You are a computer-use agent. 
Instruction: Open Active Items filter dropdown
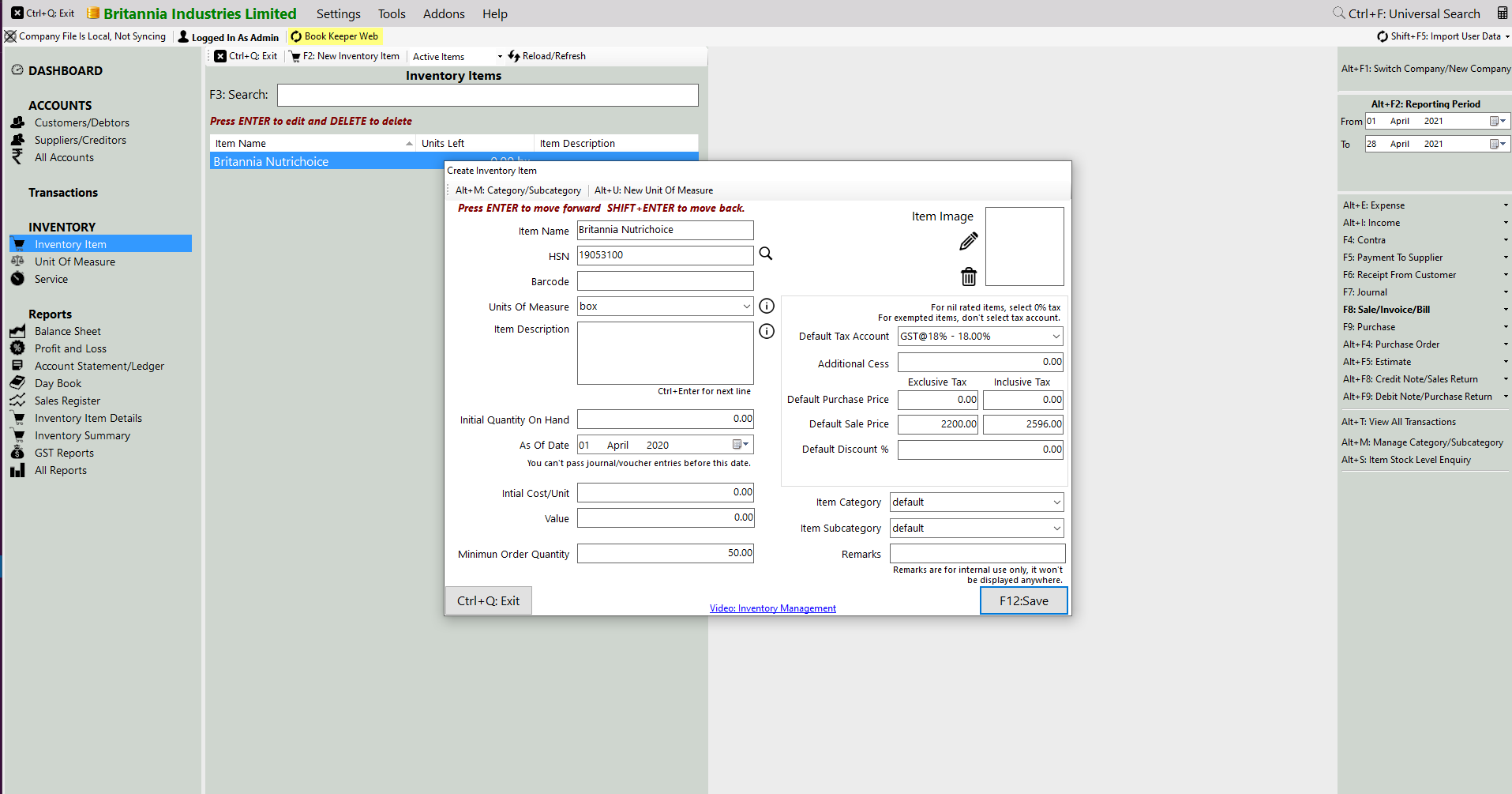(x=500, y=56)
